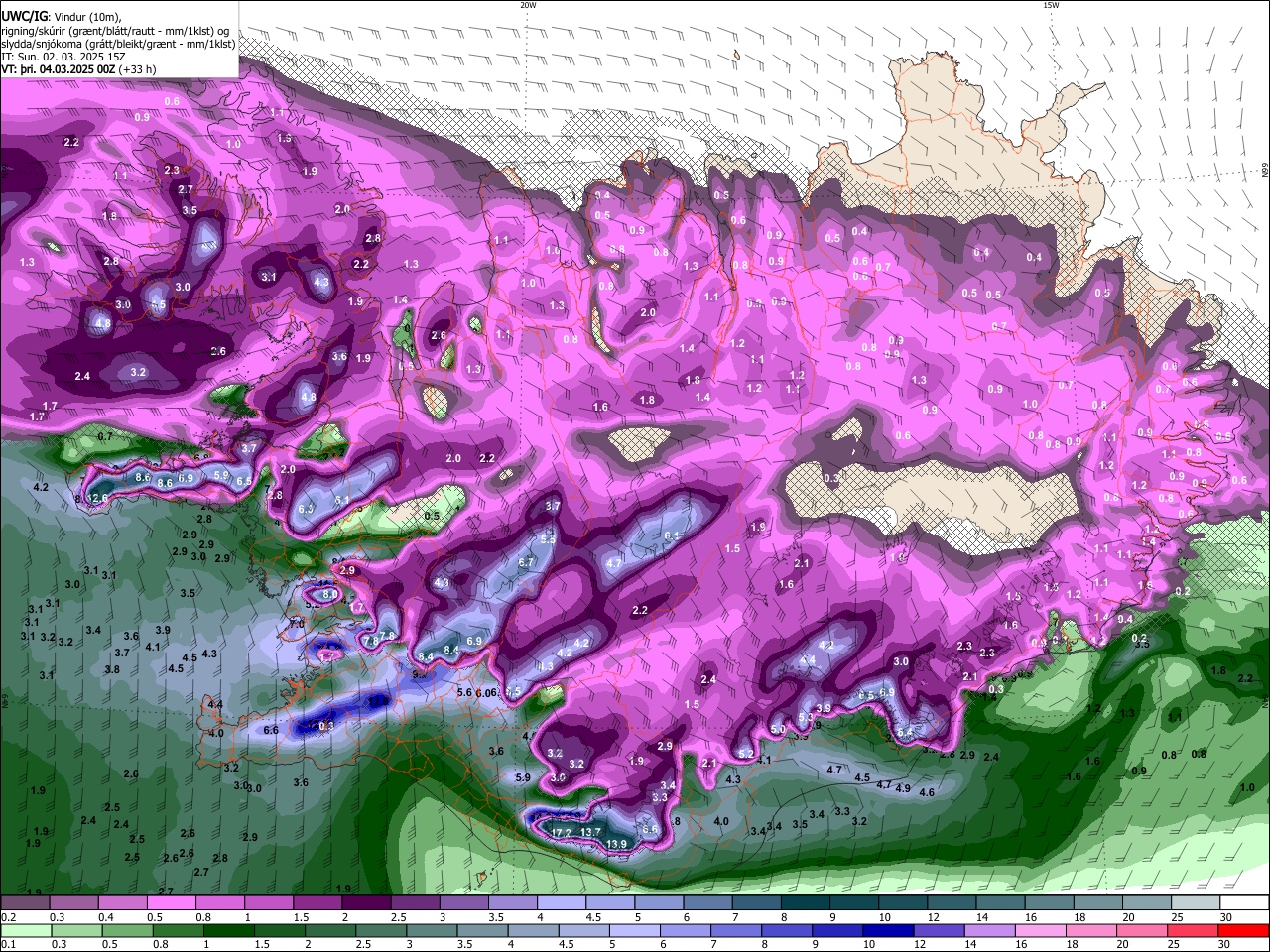Click the dark mauve 0.2 swatch, upper legend
The image size is (1270, 952).
point(25,903)
